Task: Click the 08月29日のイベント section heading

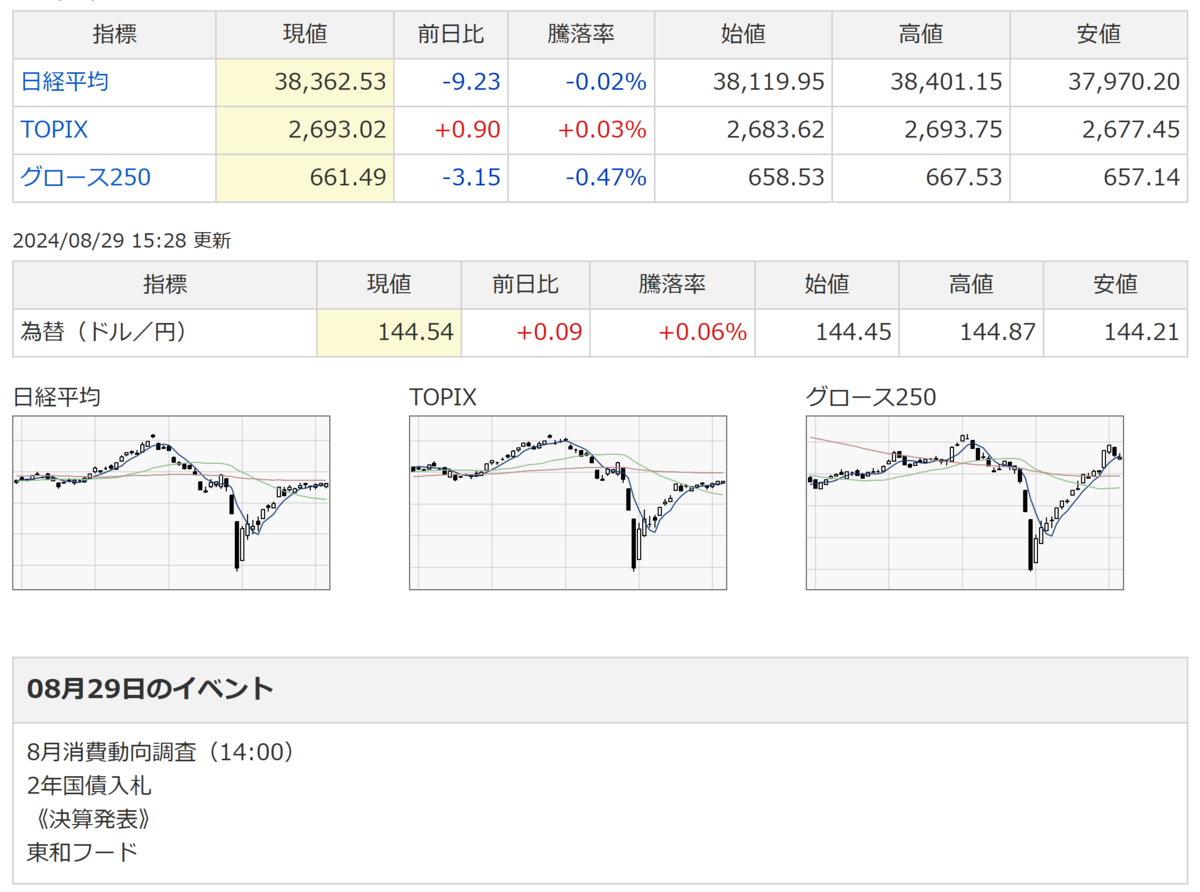Action: click(x=150, y=689)
